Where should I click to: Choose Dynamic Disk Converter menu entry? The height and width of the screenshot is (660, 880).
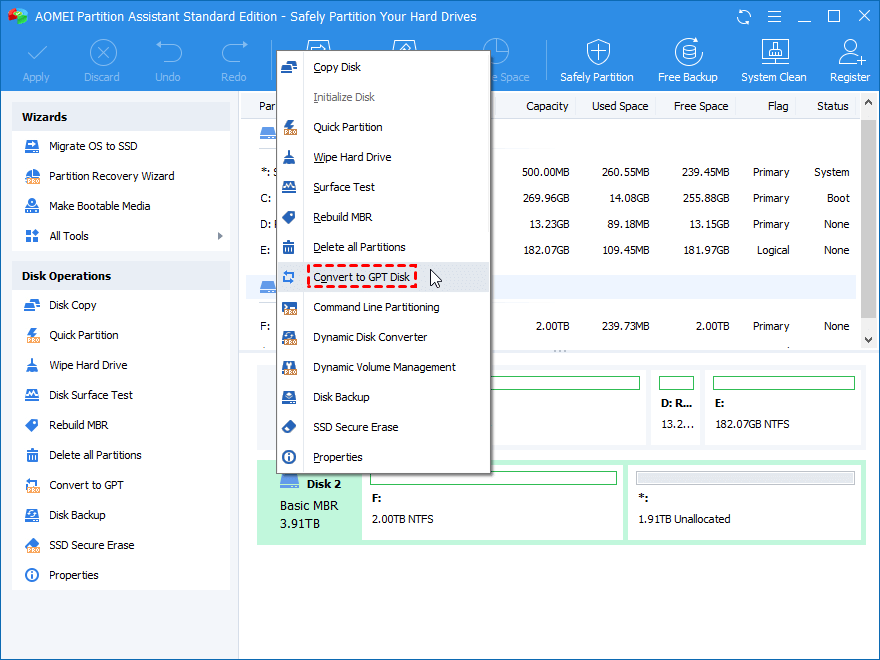click(383, 337)
